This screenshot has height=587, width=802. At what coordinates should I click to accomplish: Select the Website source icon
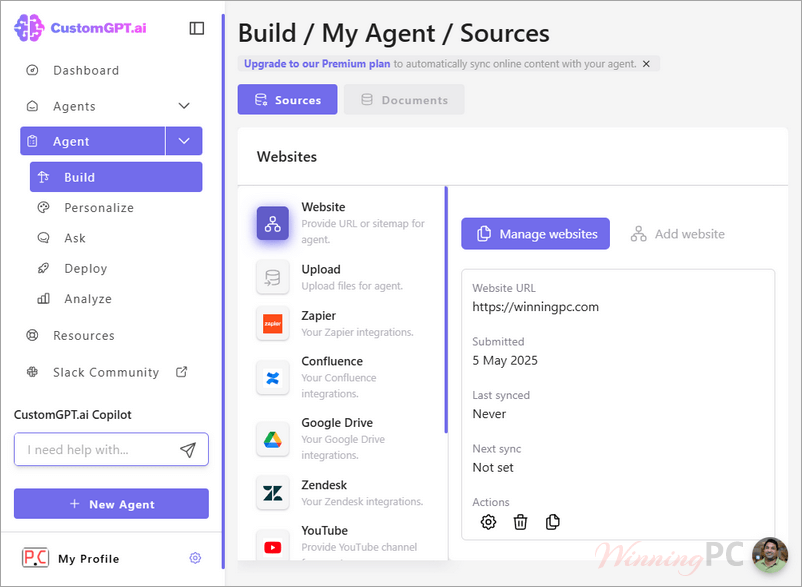click(273, 223)
